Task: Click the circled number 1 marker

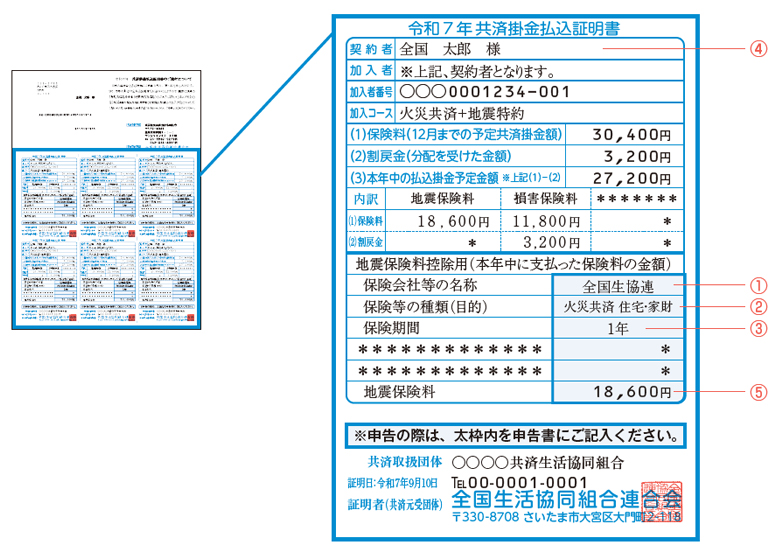Action: point(758,284)
